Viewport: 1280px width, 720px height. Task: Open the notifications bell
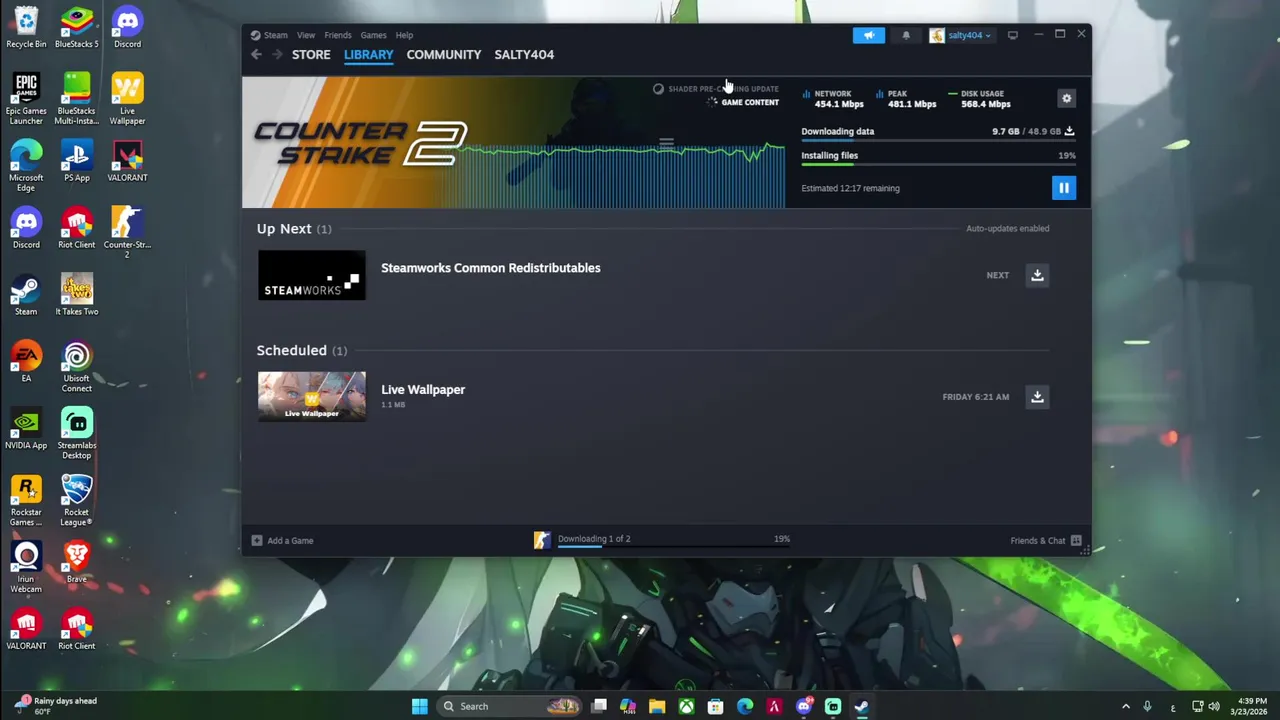[x=906, y=35]
